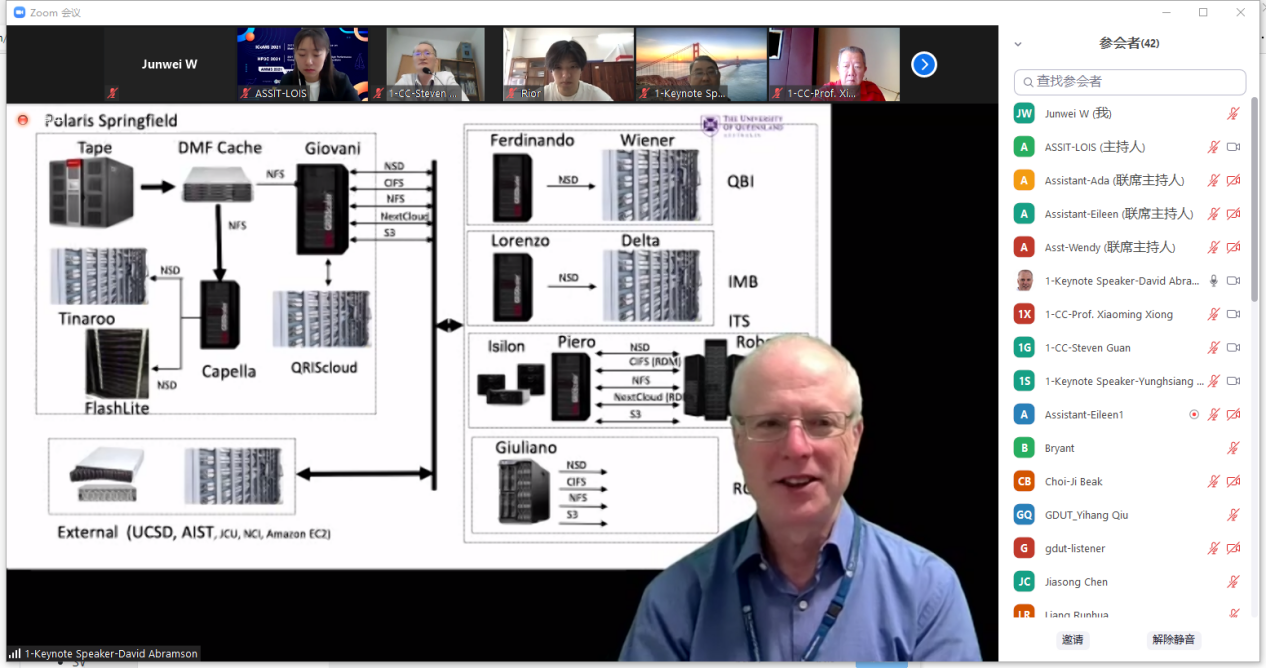The image size is (1266, 668).
Task: Click Junwei W's muted mic in list
Action: coord(1233,114)
